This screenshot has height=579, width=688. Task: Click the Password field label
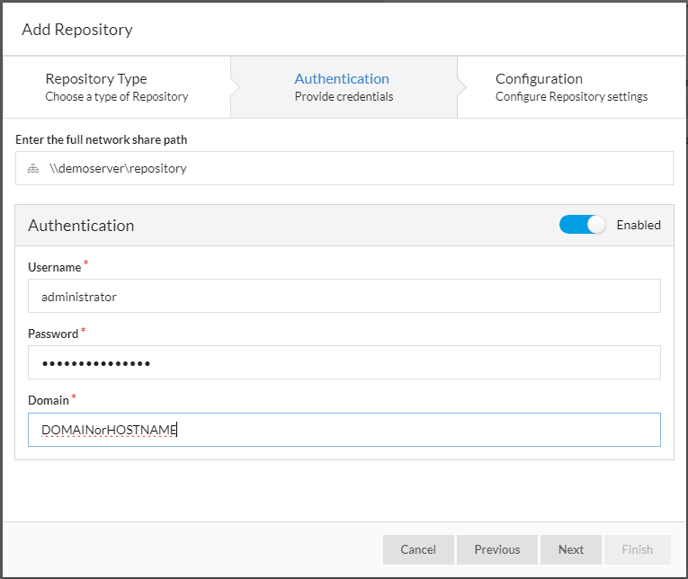[x=53, y=334]
